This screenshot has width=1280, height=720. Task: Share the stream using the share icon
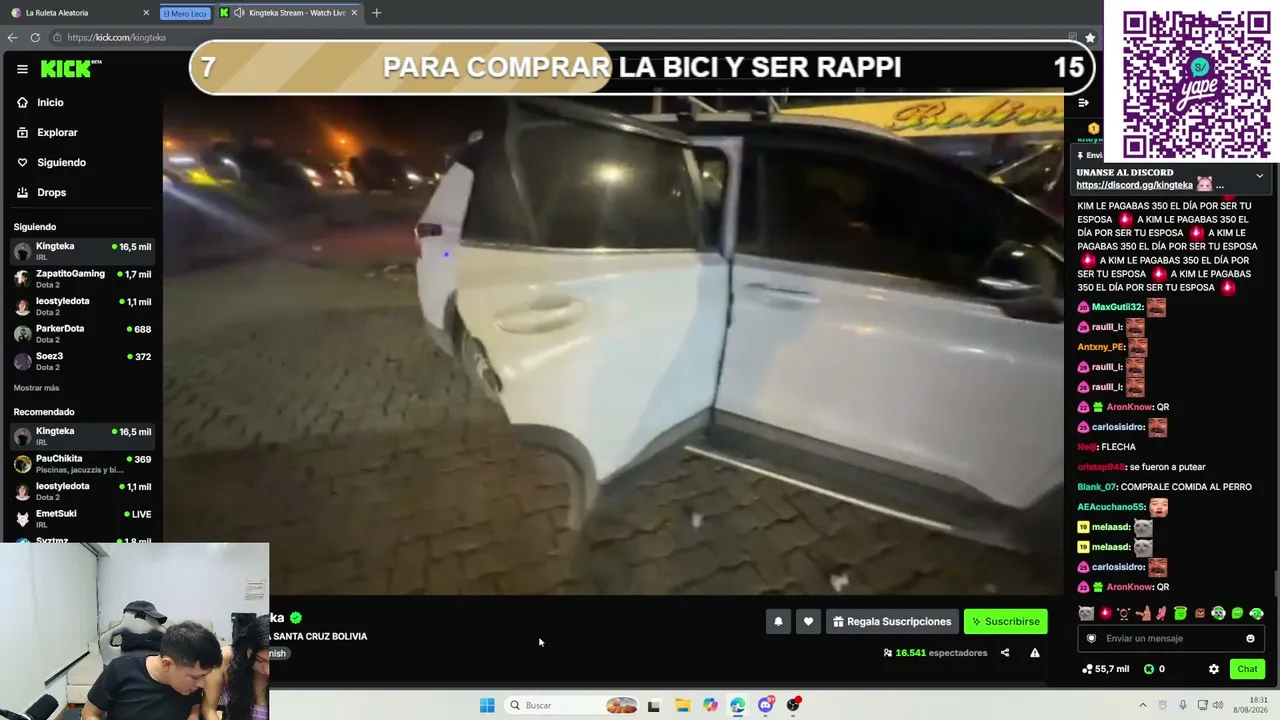point(1005,653)
